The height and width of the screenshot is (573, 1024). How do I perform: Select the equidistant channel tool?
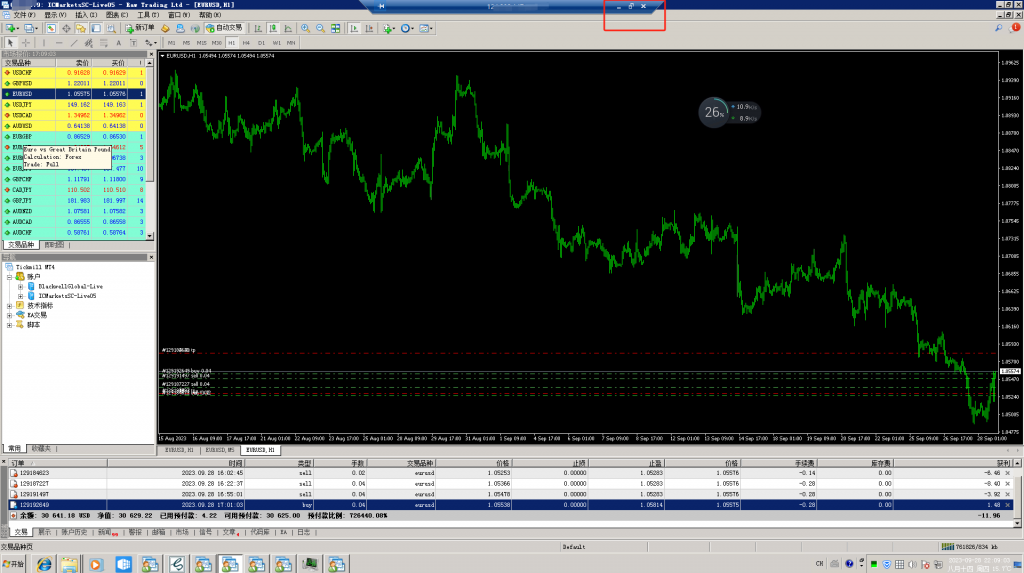89,42
